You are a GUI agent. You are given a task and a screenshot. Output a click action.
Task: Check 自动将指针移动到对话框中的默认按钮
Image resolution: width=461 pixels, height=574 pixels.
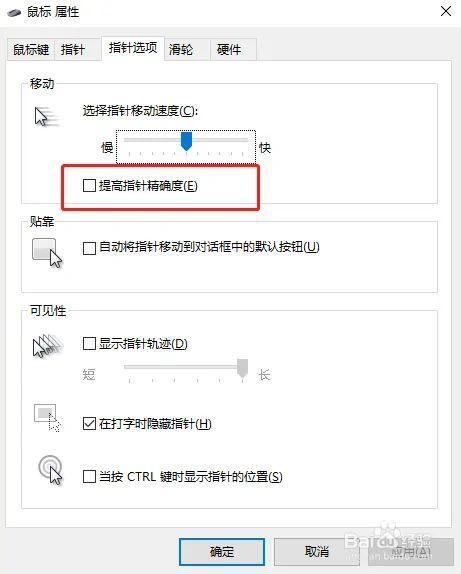(89, 248)
